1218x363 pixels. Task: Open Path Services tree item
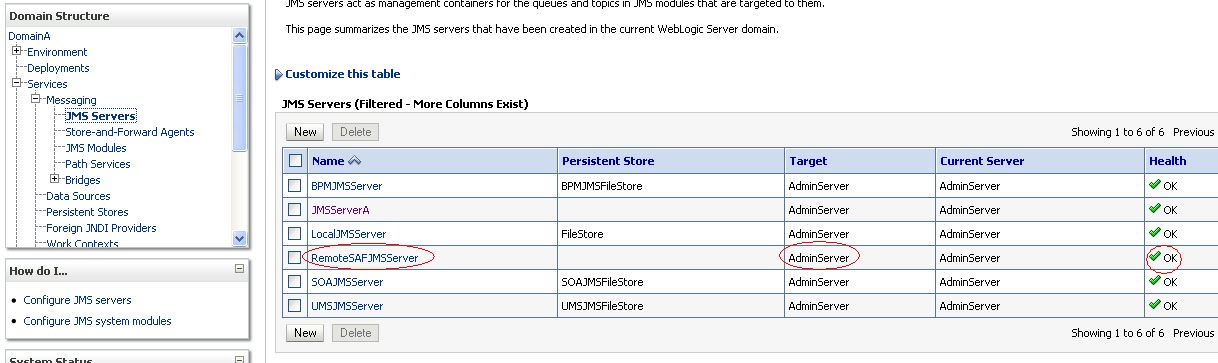(x=98, y=164)
